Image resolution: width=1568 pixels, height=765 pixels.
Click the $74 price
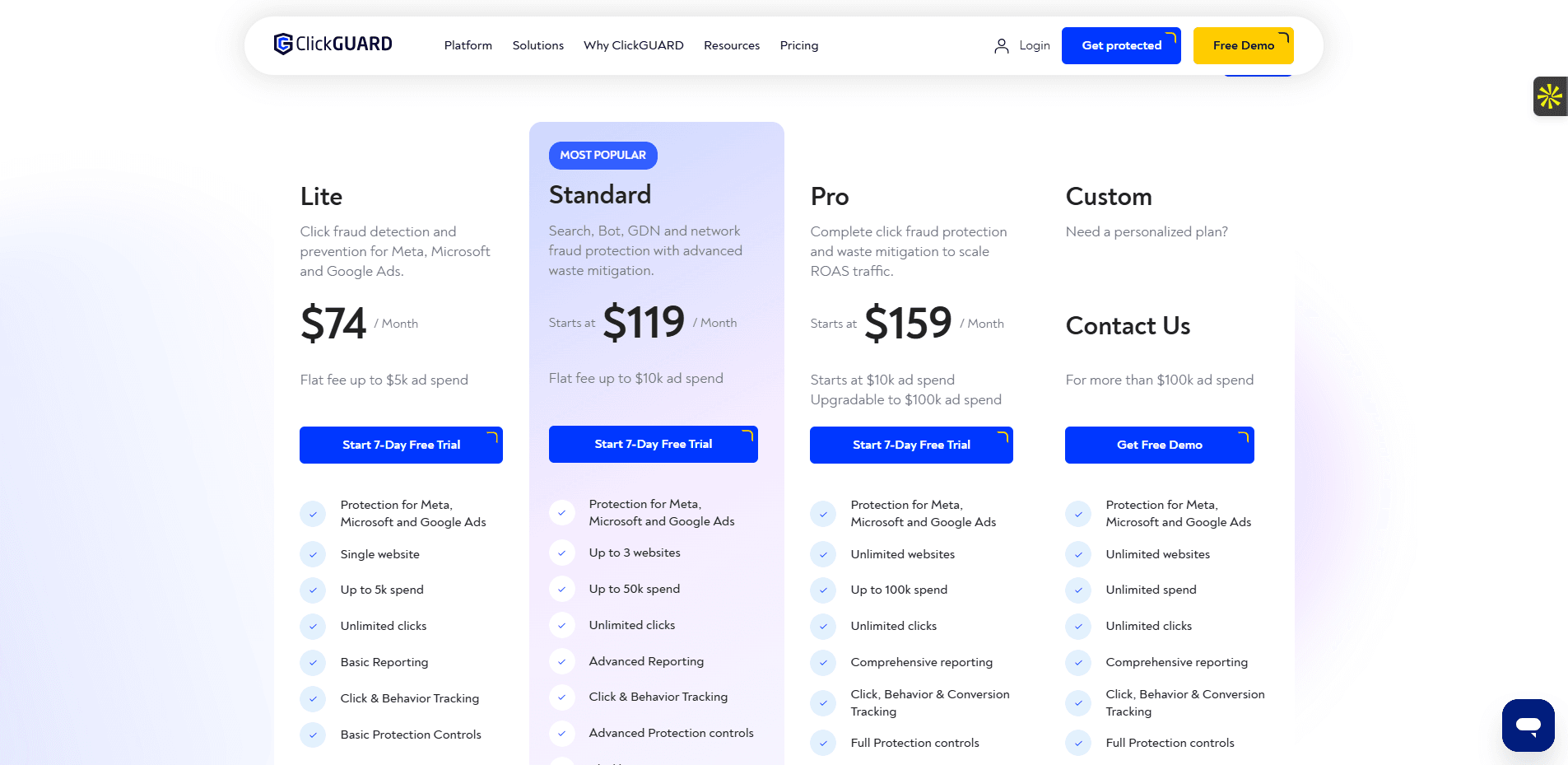[333, 323]
